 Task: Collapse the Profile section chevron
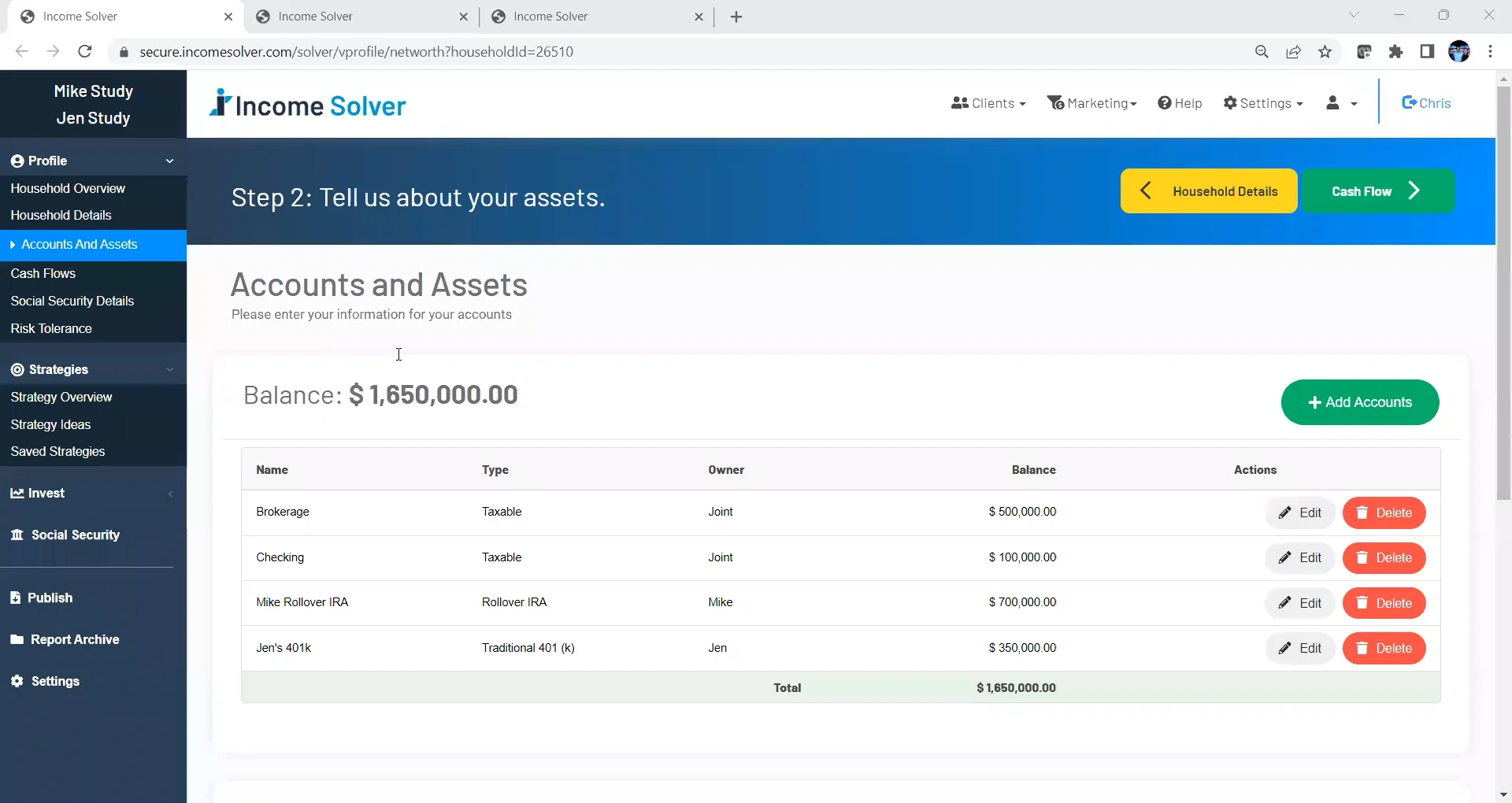pyautogui.click(x=170, y=161)
